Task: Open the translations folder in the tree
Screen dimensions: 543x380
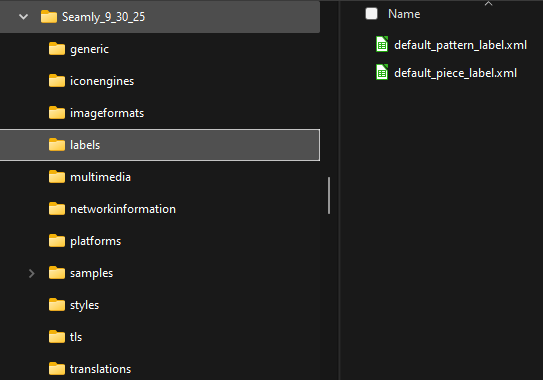Action: click(x=100, y=369)
